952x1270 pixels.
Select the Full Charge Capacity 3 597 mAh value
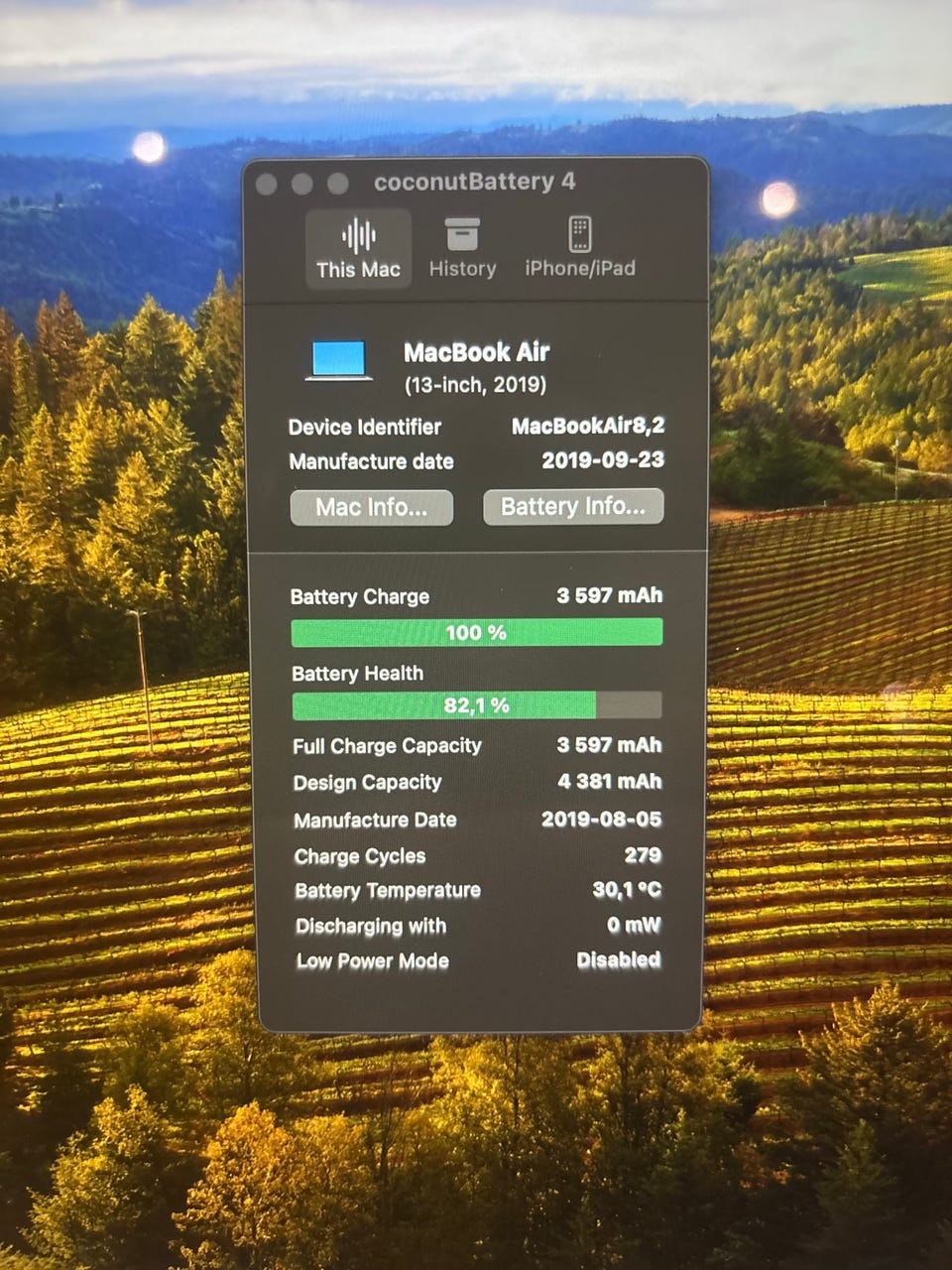click(x=609, y=745)
